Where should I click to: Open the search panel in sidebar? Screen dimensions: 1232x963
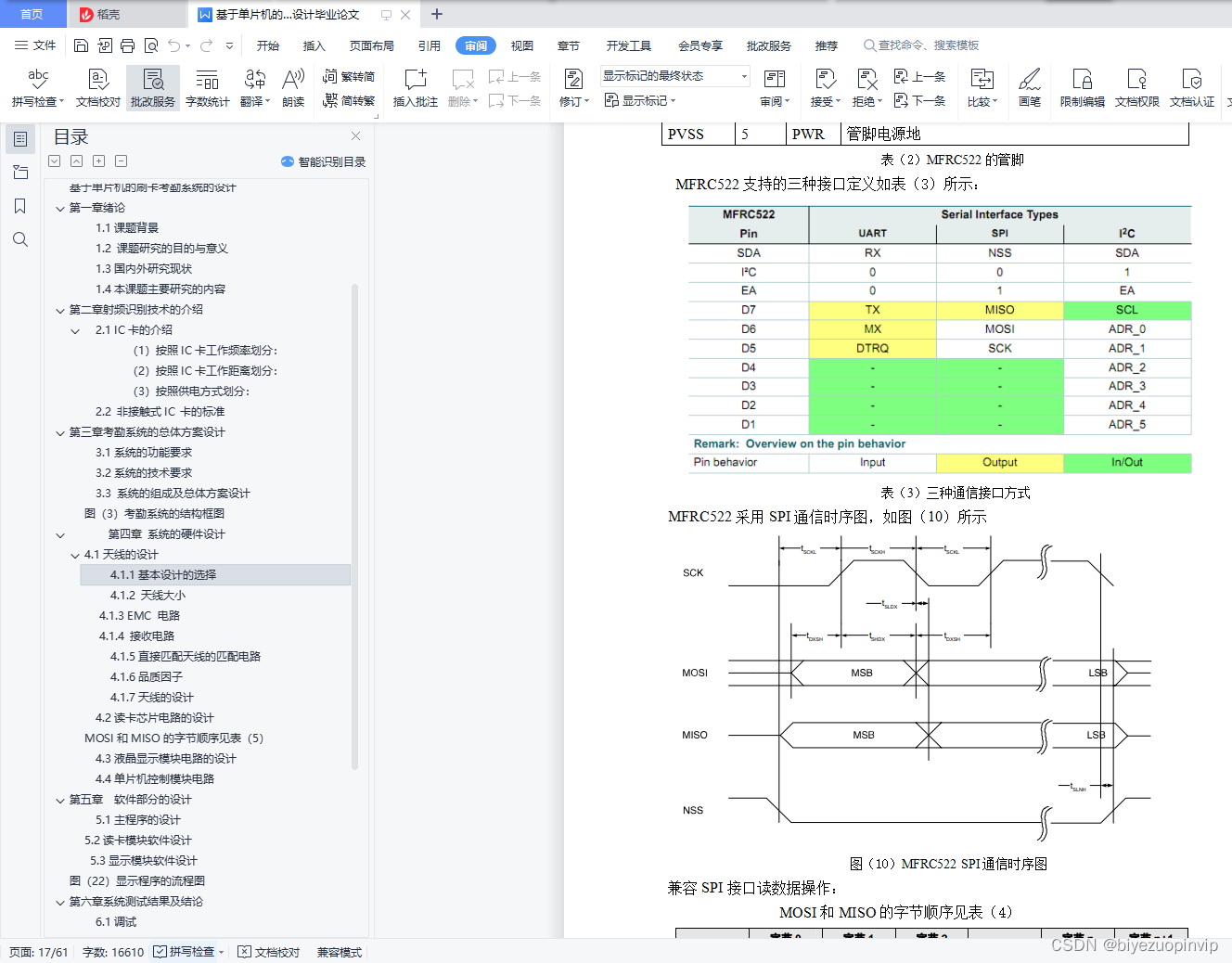[x=20, y=239]
